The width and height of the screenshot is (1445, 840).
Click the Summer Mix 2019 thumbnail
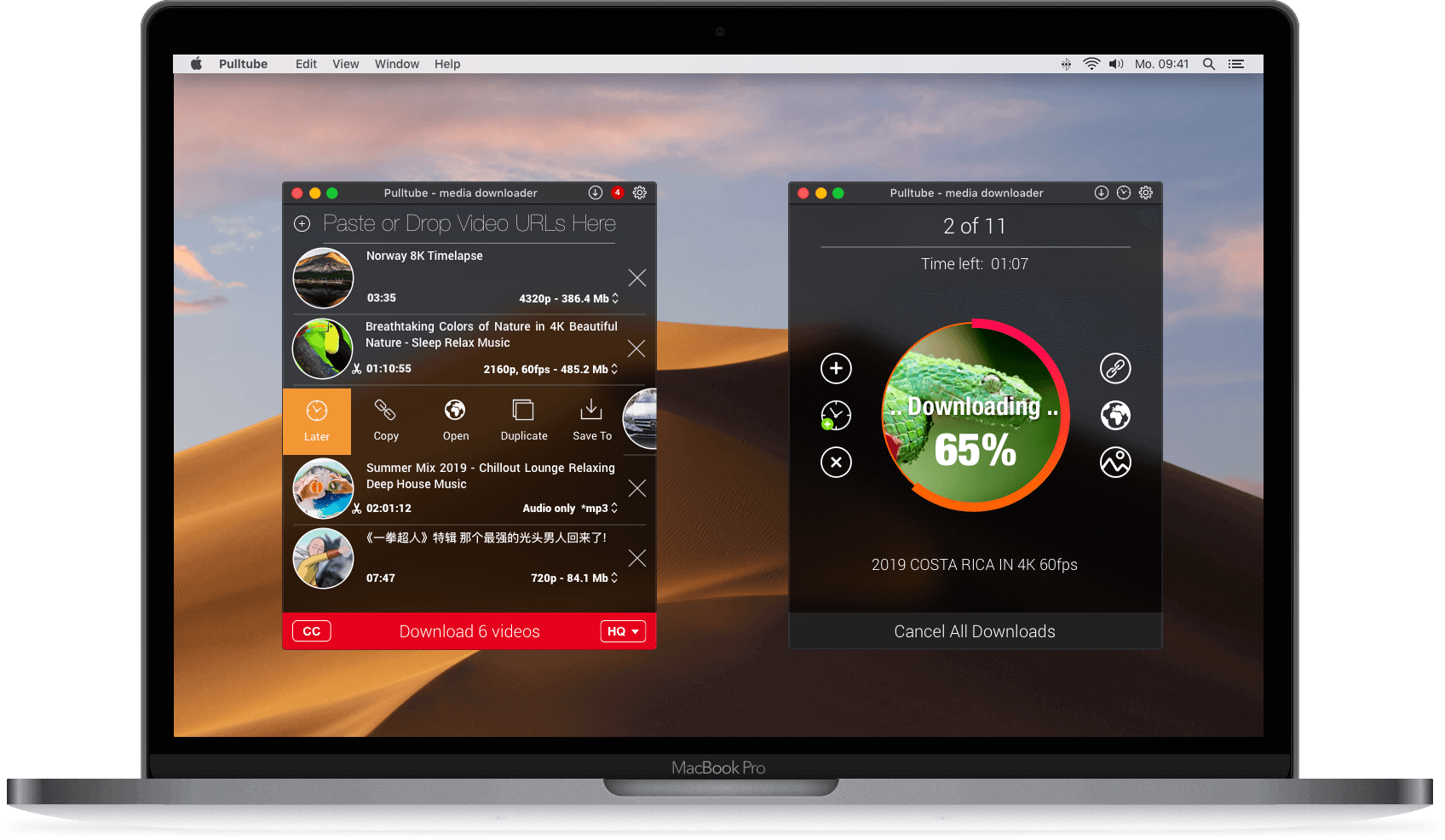(323, 488)
